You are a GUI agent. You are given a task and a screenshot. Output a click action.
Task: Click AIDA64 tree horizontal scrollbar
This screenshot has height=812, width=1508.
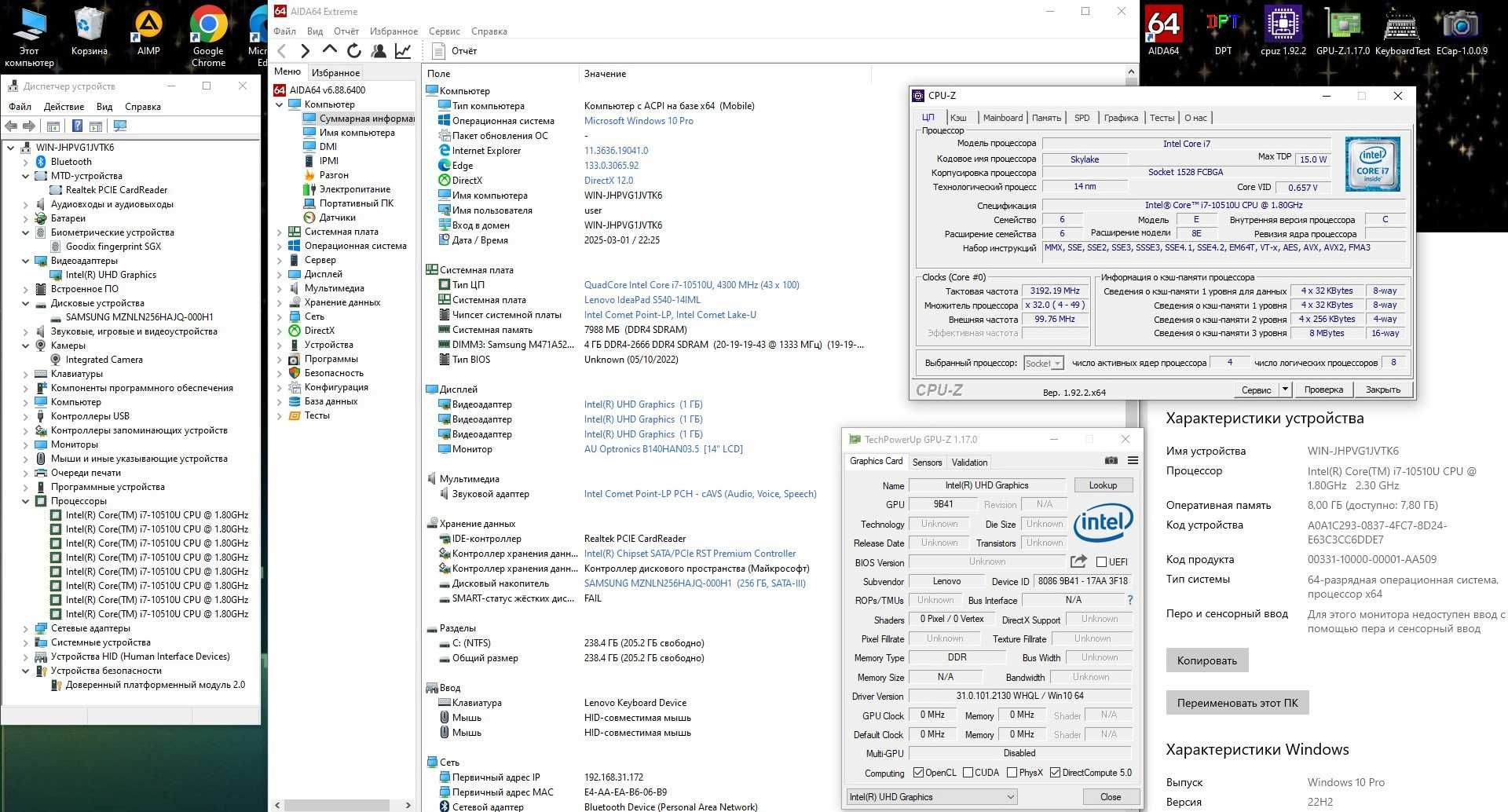[336, 805]
